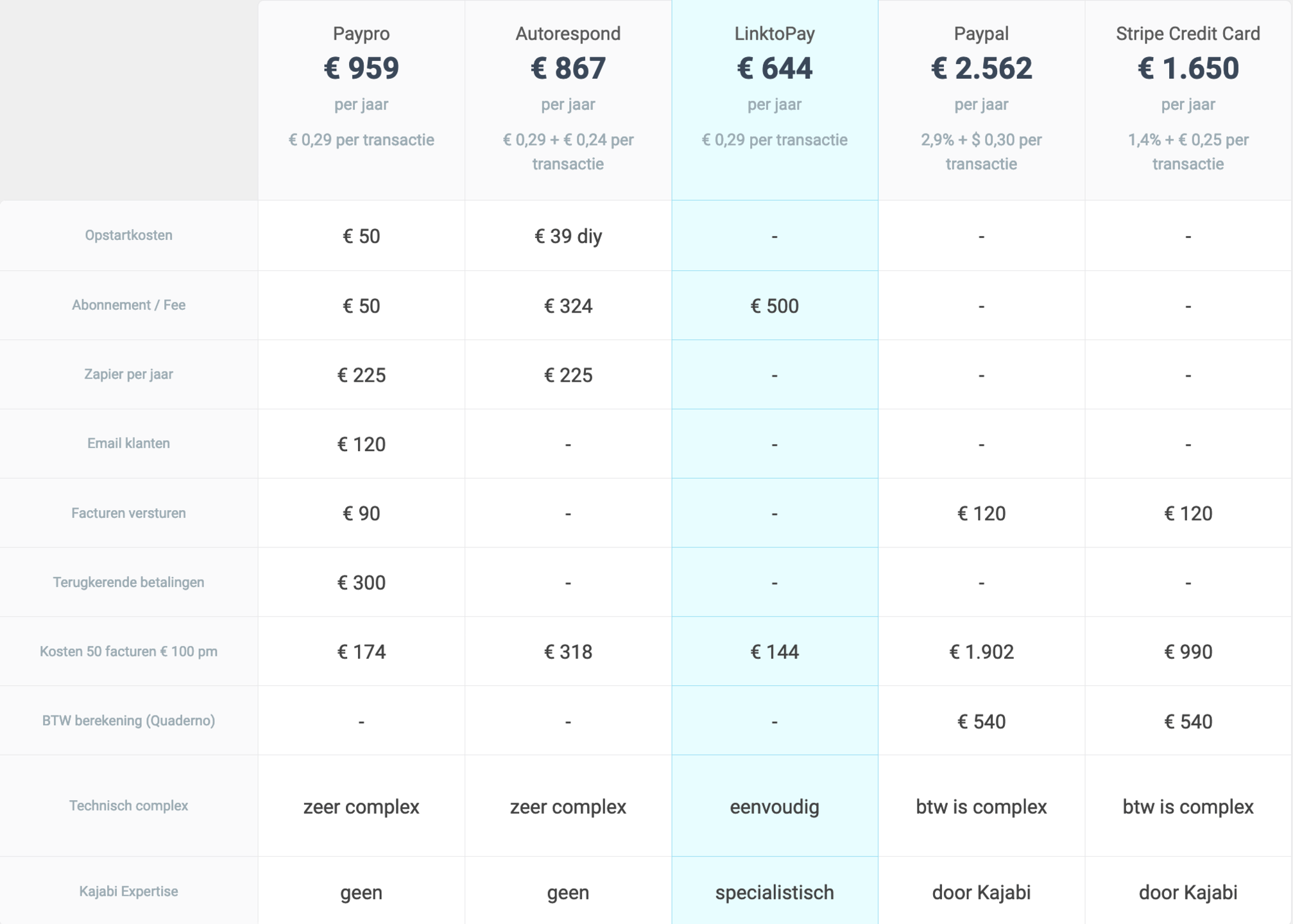This screenshot has width=1293, height=924.
Task: Click the BTW berekening (Quaderno) label
Action: [128, 721]
